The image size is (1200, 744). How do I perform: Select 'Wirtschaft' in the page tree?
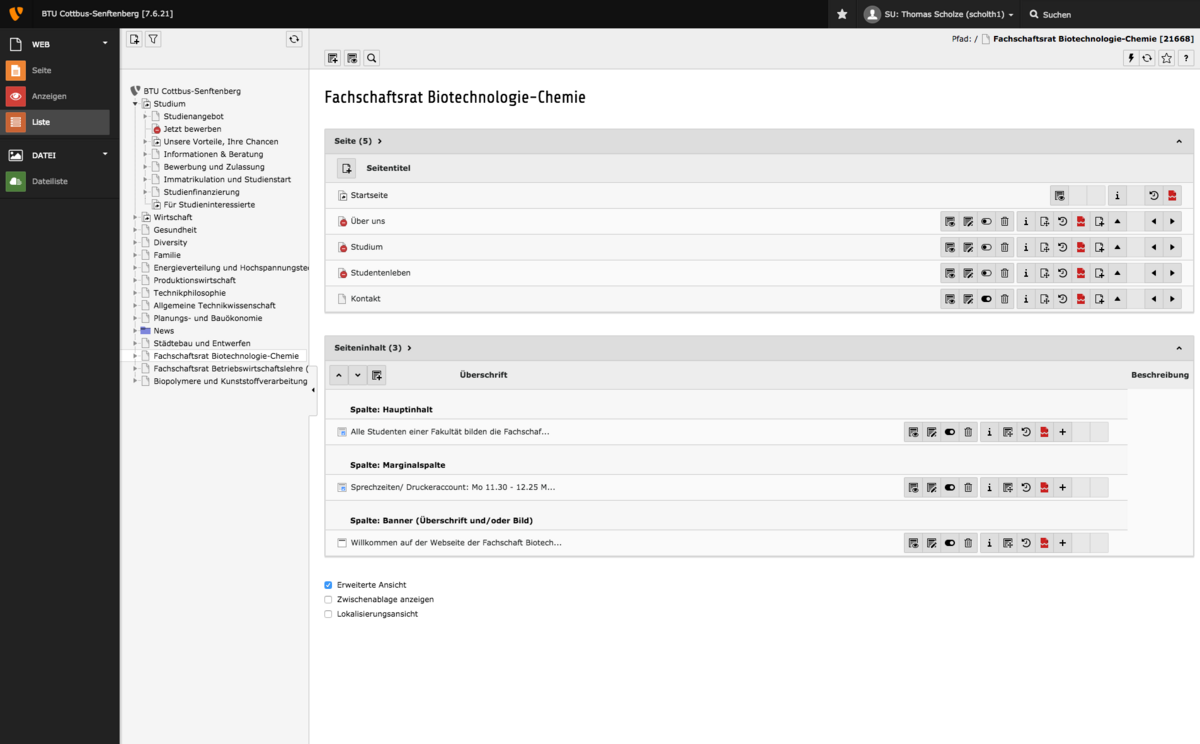click(x=172, y=217)
